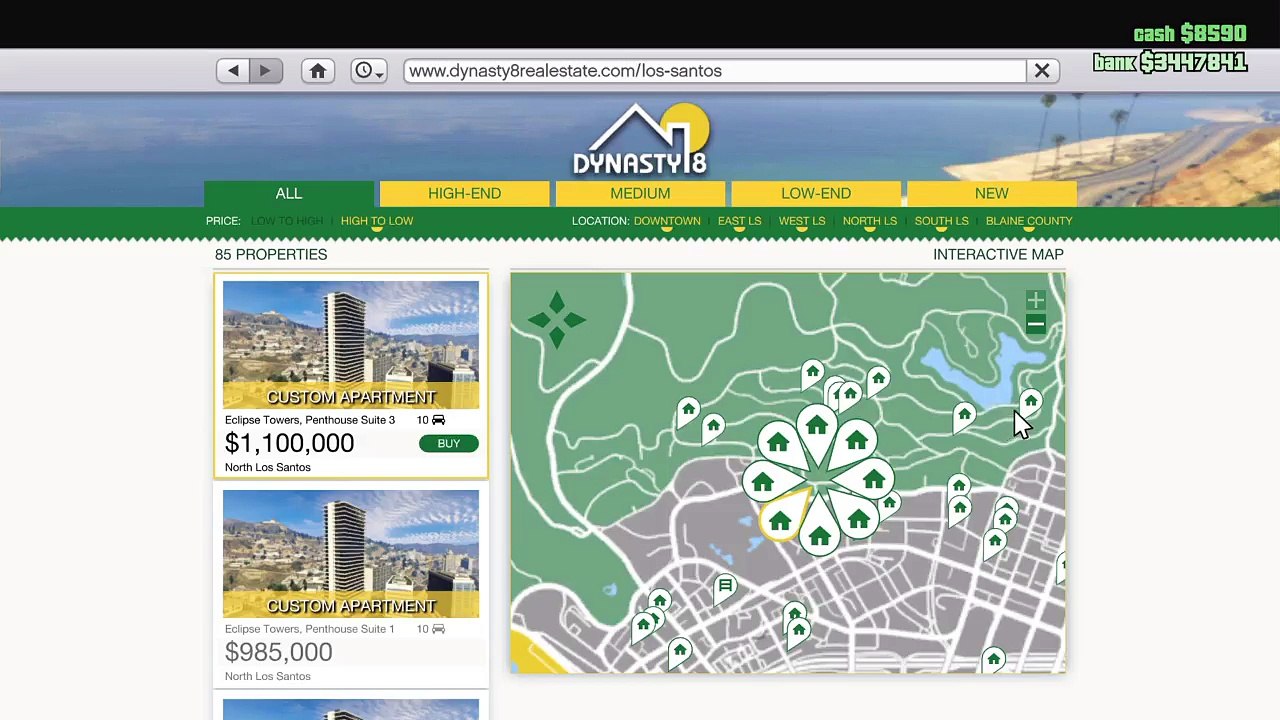Click the 10-car garage icon for Suite 3

coord(438,420)
